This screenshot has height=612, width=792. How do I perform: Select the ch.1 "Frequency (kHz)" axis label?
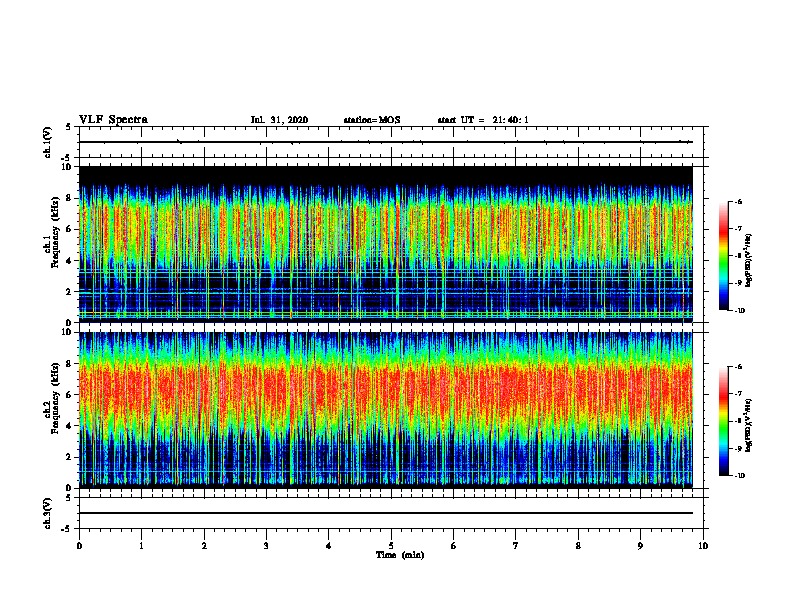coord(56,230)
